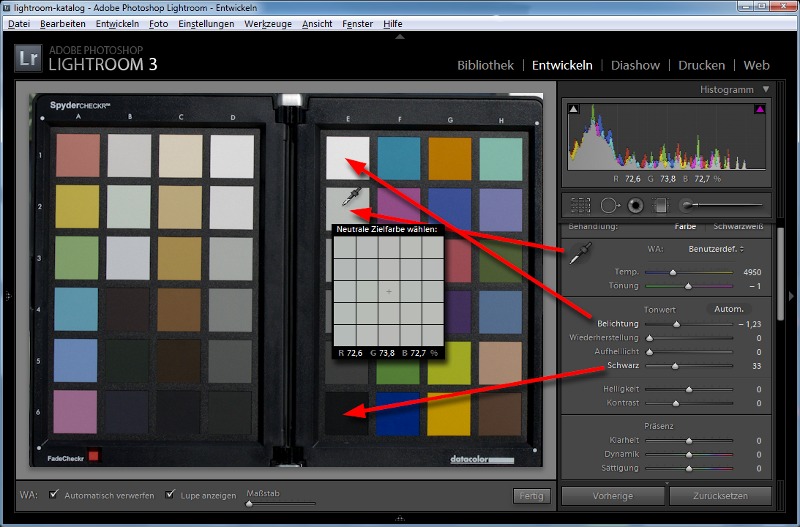
Task: Click the Fertig button
Action: click(x=531, y=495)
